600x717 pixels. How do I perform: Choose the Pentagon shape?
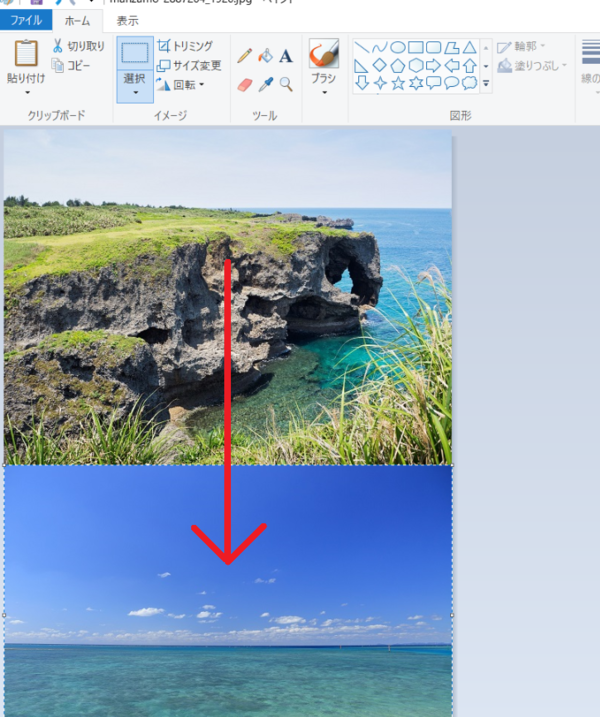[x=398, y=65]
